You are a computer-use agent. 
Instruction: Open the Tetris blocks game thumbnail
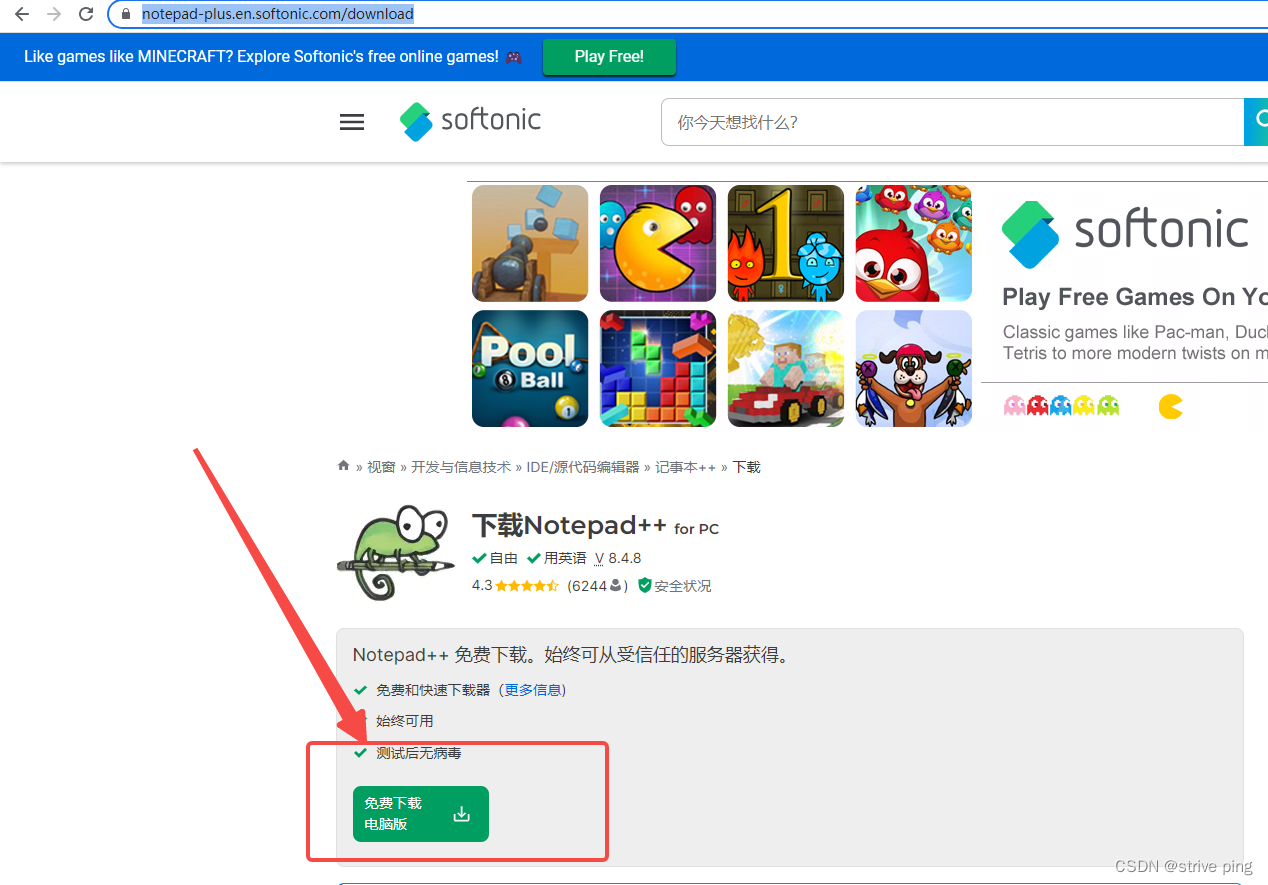658,368
